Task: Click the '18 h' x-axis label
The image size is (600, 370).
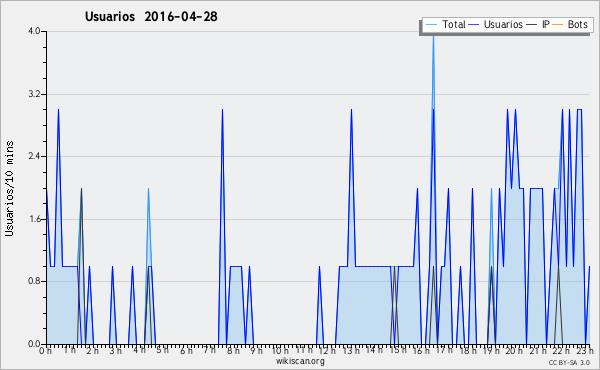Action: (x=468, y=351)
